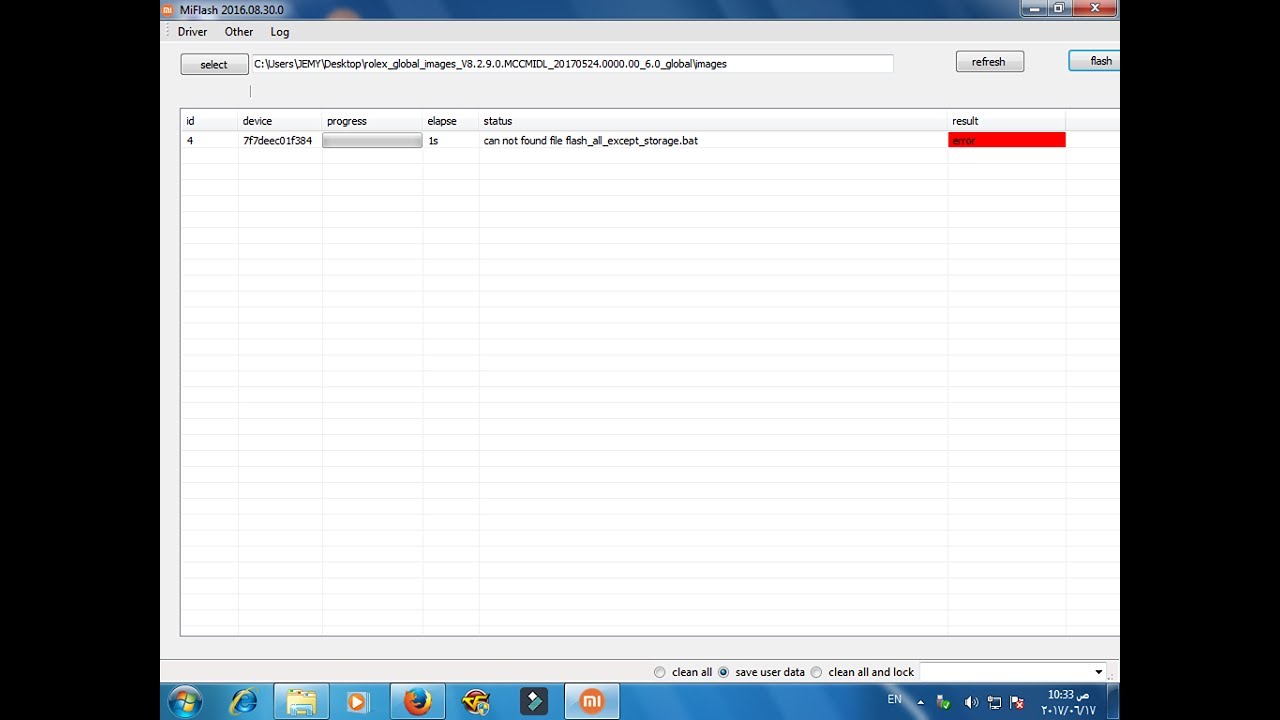Viewport: 1280px width, 720px height.
Task: Open the dark green video editor taskbar icon
Action: click(x=534, y=702)
